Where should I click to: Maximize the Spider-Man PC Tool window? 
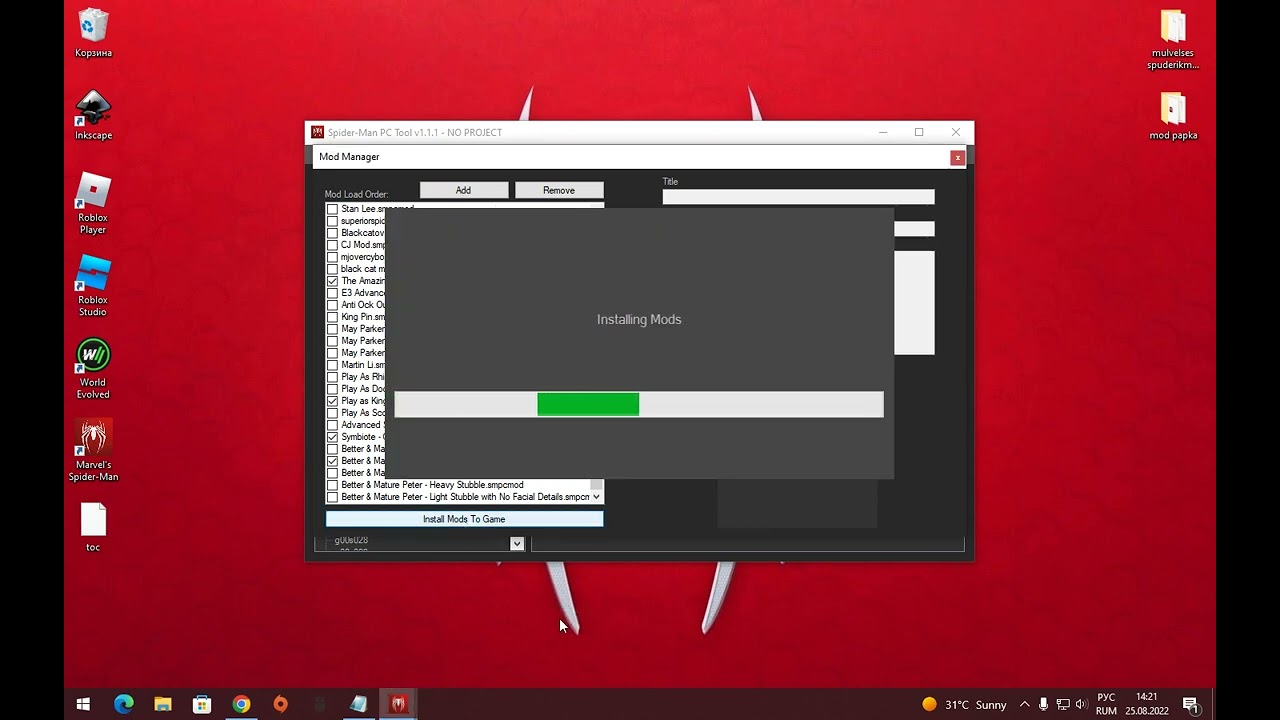(919, 132)
